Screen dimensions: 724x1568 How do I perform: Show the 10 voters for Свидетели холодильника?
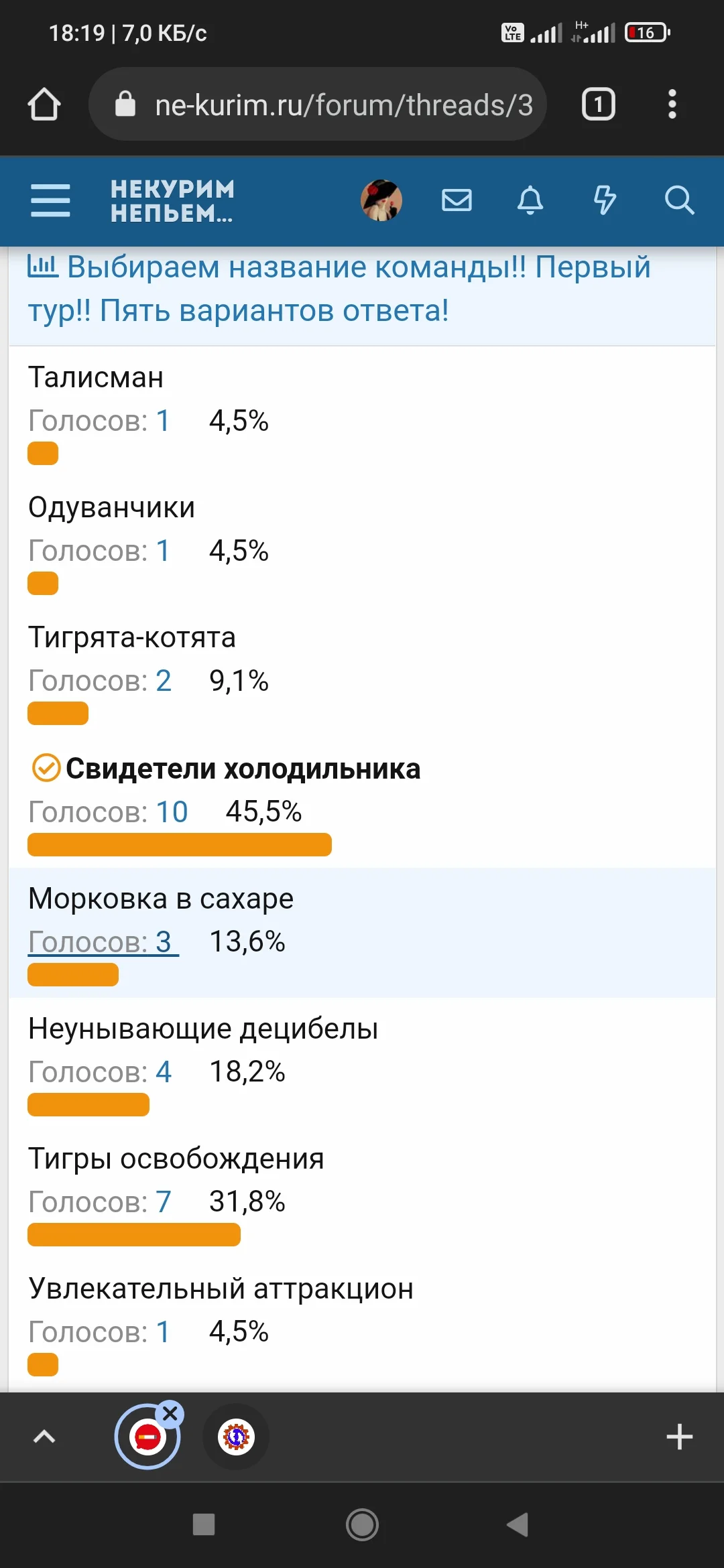click(x=172, y=811)
